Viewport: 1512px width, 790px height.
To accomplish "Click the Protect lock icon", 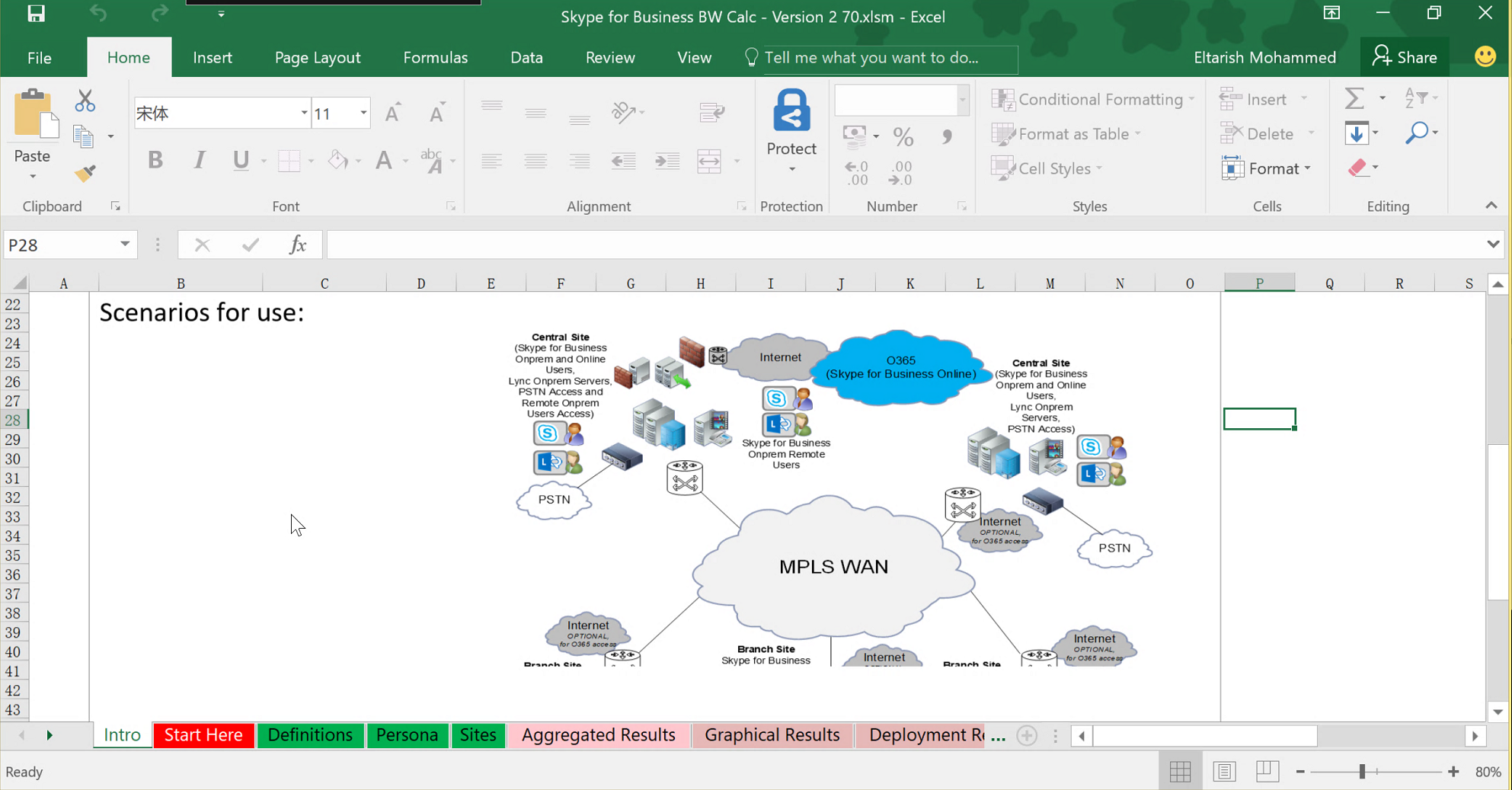I will [x=791, y=110].
